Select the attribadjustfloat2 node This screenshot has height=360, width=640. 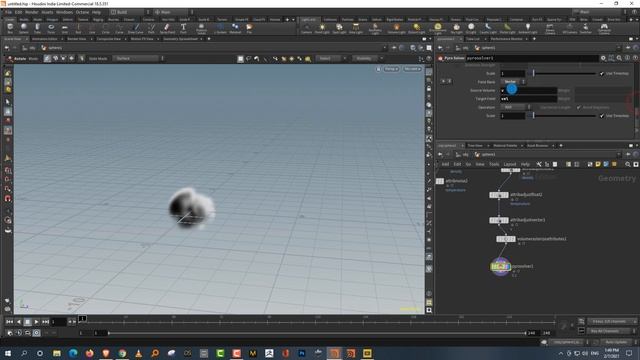(499, 195)
